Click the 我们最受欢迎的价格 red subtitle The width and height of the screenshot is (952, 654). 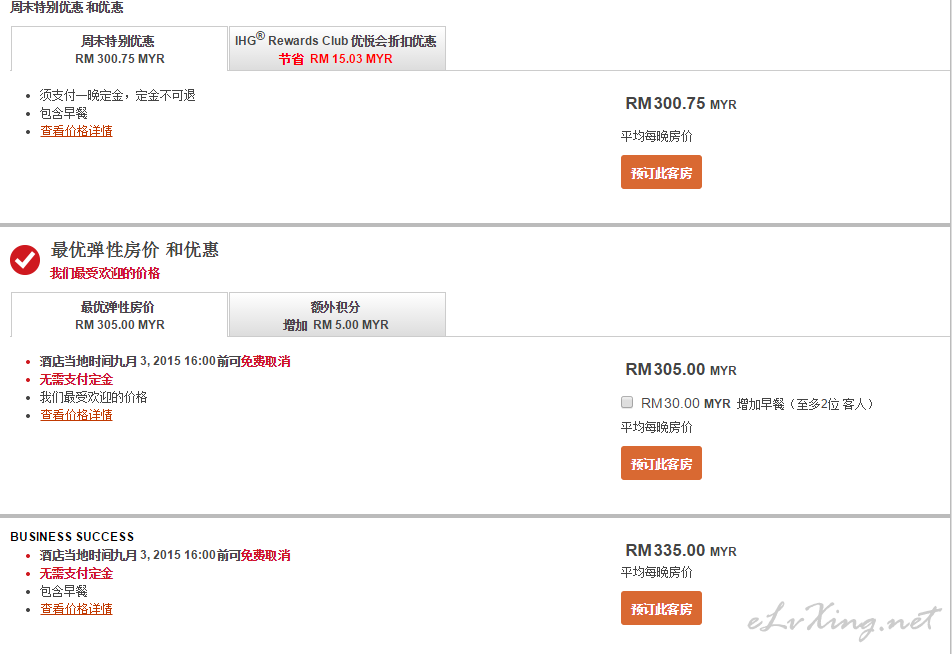tap(105, 273)
